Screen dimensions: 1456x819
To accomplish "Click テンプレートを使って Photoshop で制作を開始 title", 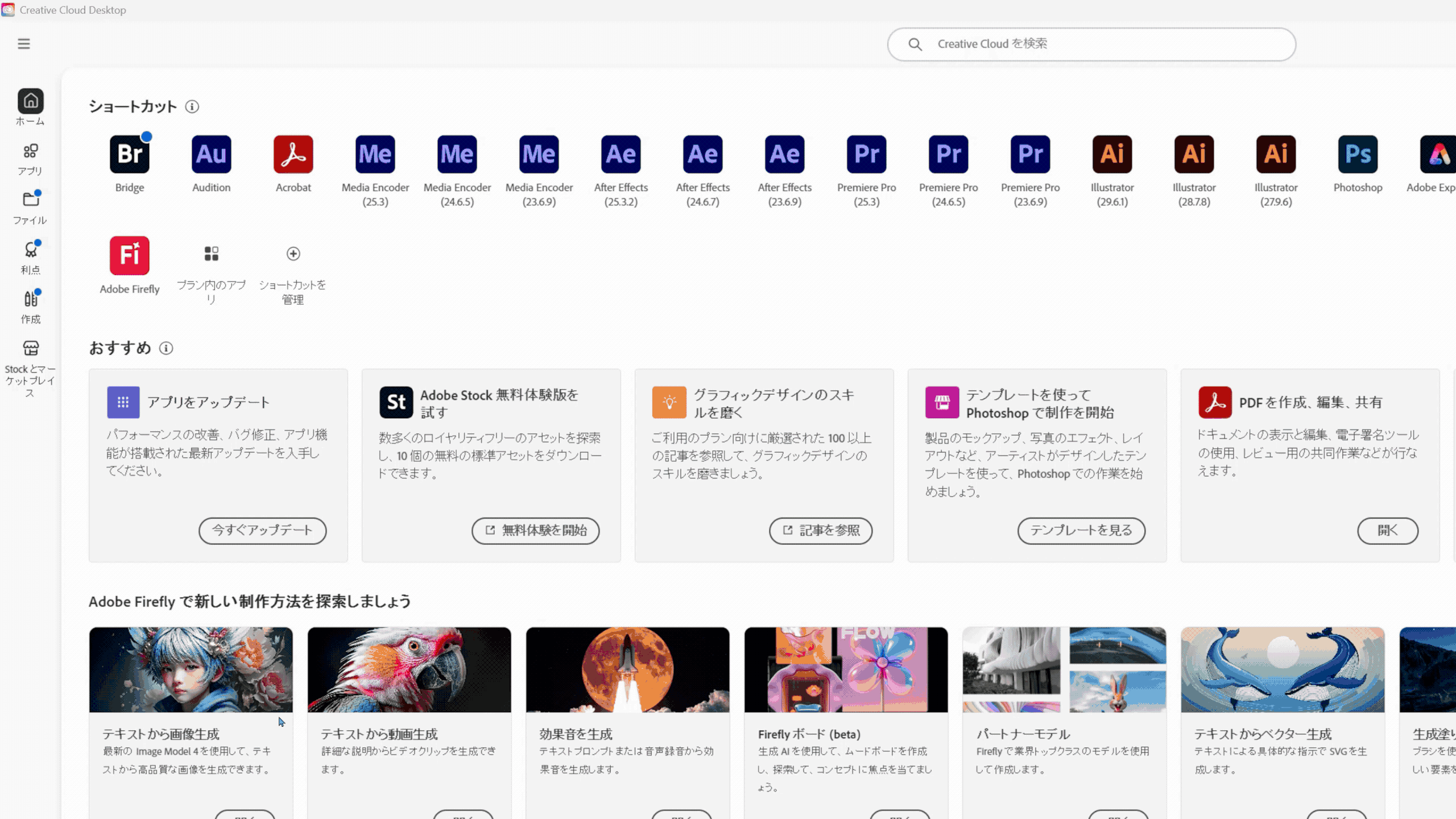I will (x=1040, y=403).
